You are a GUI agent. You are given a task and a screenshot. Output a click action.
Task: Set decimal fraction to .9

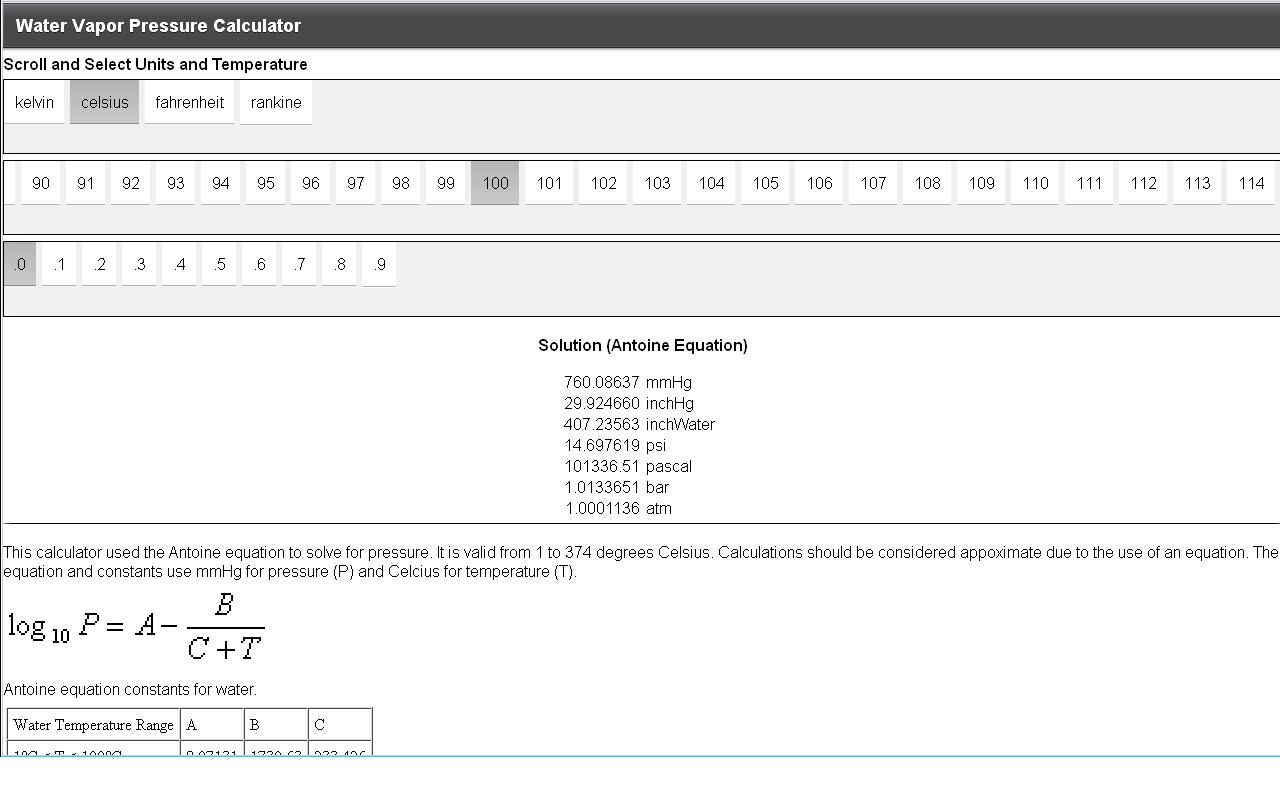[x=379, y=264]
